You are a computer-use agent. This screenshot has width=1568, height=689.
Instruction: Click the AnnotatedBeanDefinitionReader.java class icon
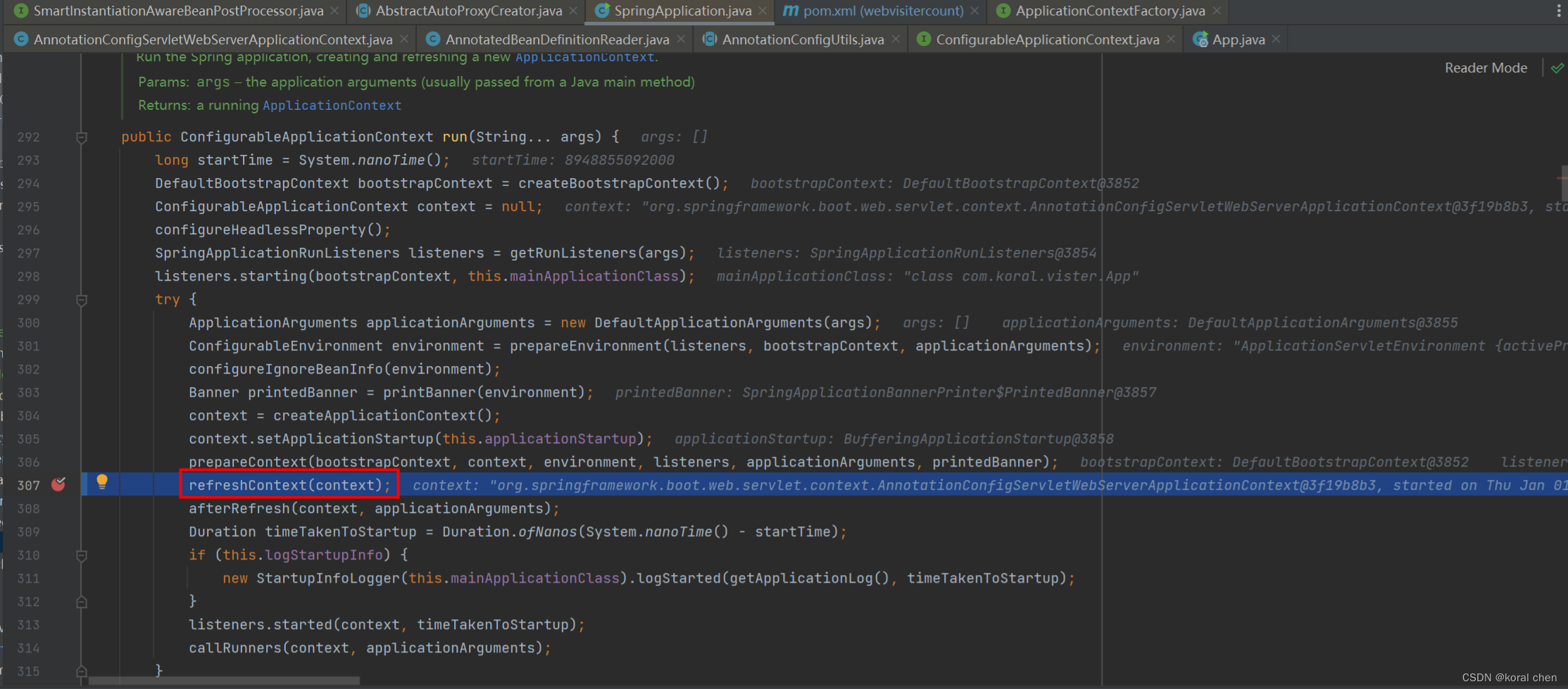coord(433,39)
